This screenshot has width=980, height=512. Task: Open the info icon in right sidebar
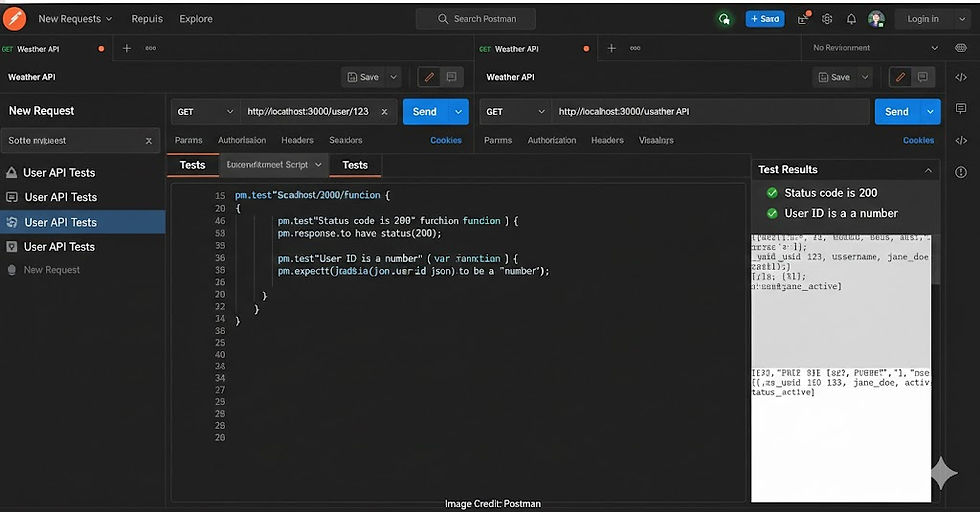click(x=961, y=172)
